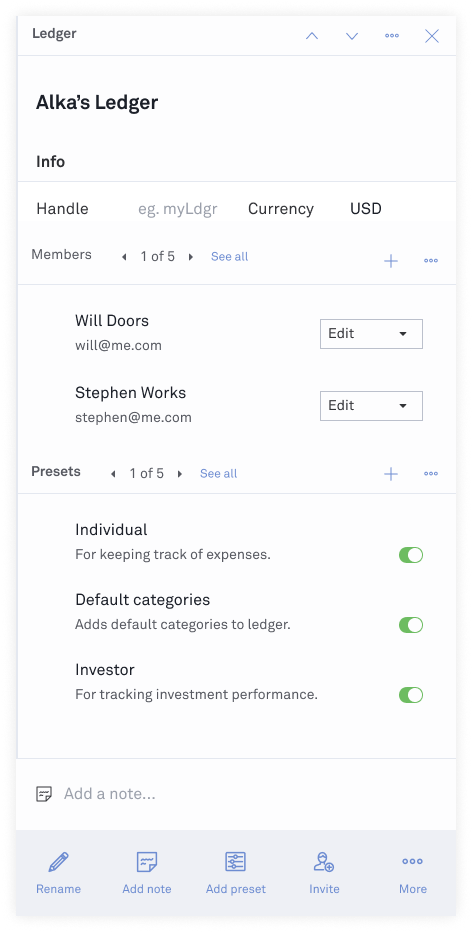Click the Add preset sliders icon
Image resolution: width=472 pixels, height=932 pixels.
(235, 862)
